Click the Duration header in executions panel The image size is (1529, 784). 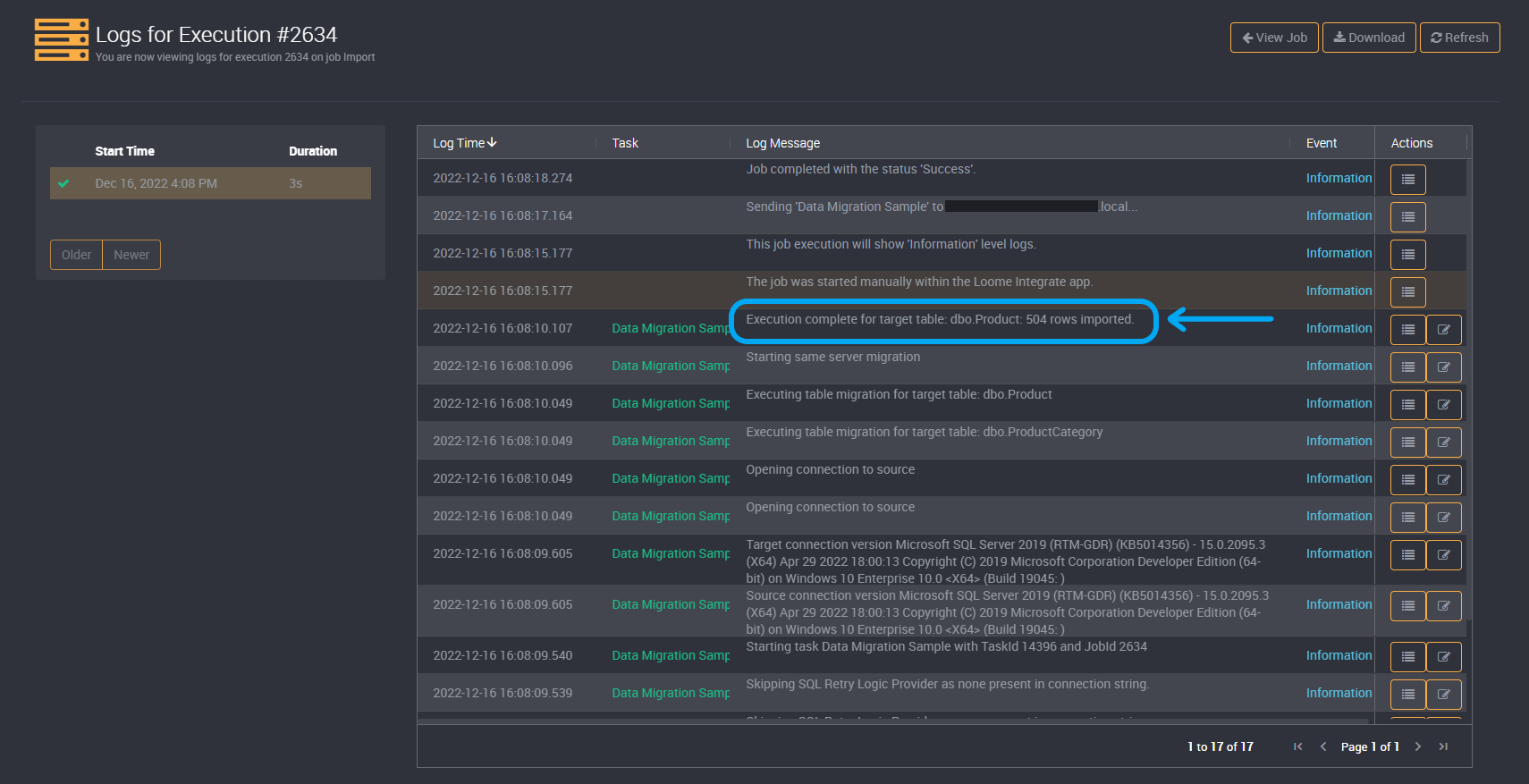click(x=313, y=151)
